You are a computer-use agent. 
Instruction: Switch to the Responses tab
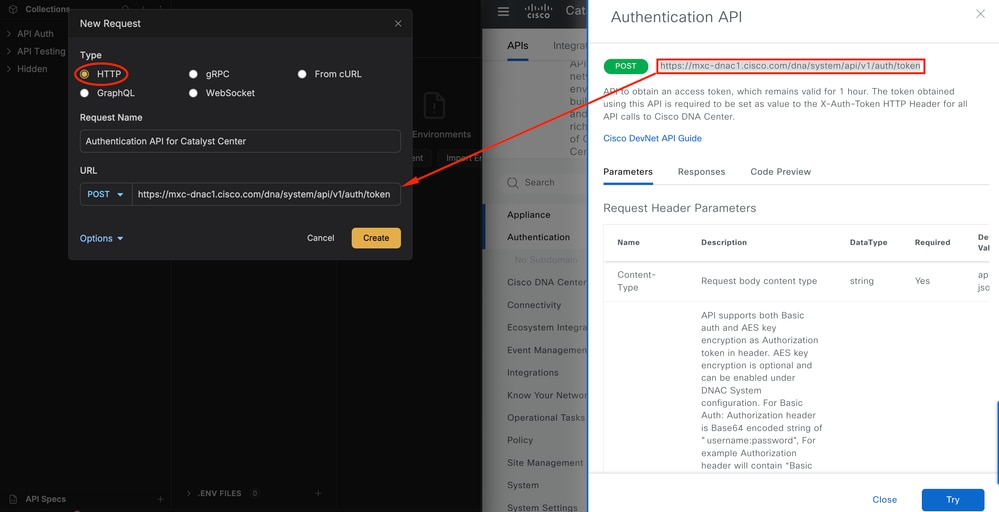(x=701, y=172)
